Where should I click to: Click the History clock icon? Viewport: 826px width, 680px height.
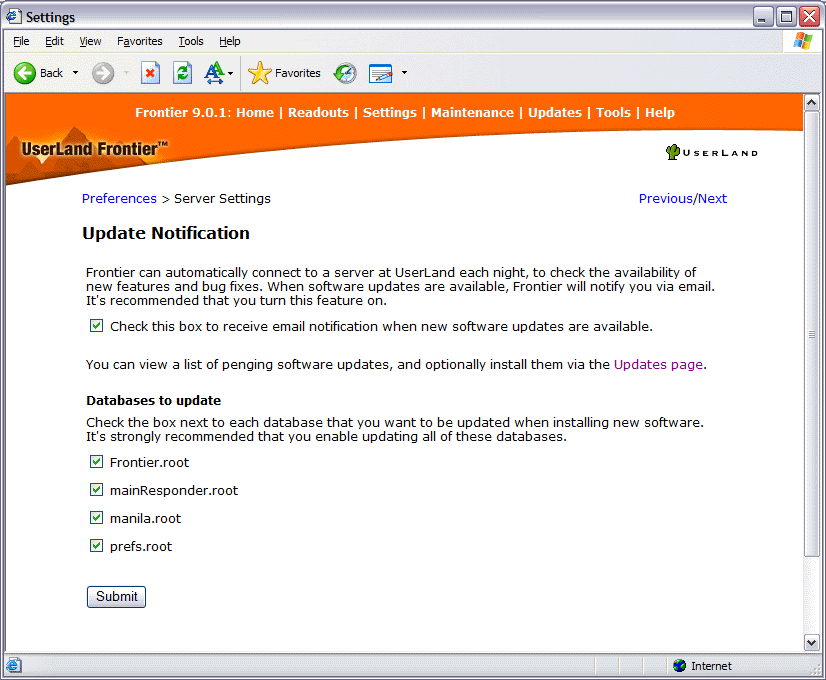click(x=345, y=73)
